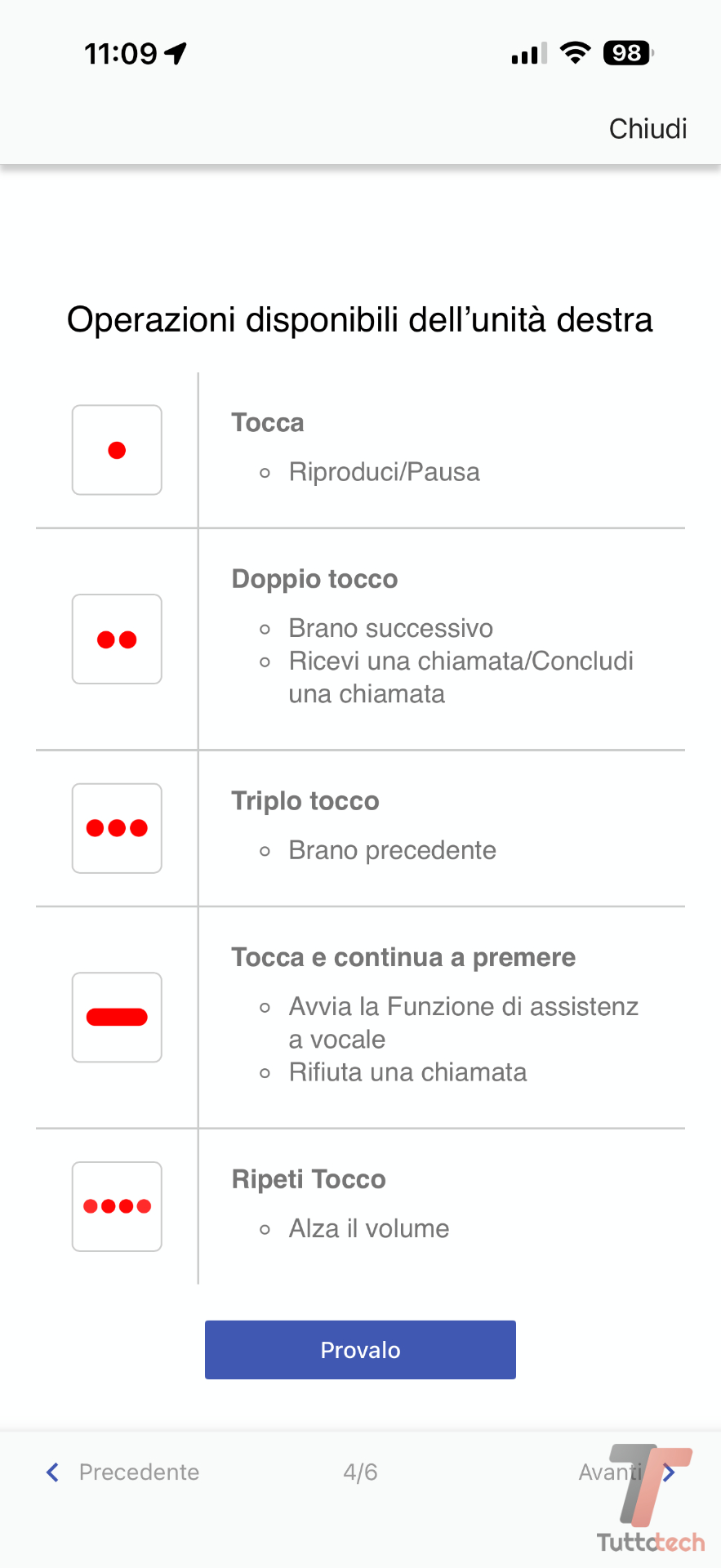Select the Brano successivo entry

(x=390, y=628)
